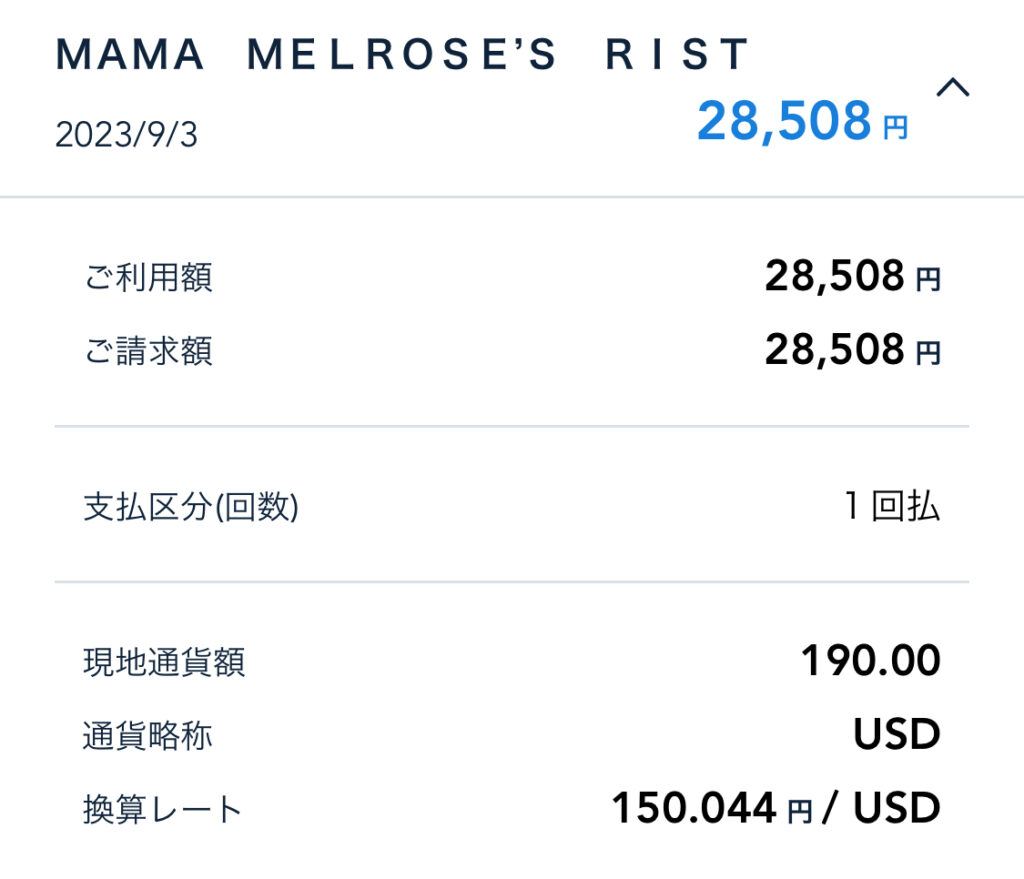Viewport: 1024px width, 879px height.
Task: Click the ご請求額 label
Action: 148,351
